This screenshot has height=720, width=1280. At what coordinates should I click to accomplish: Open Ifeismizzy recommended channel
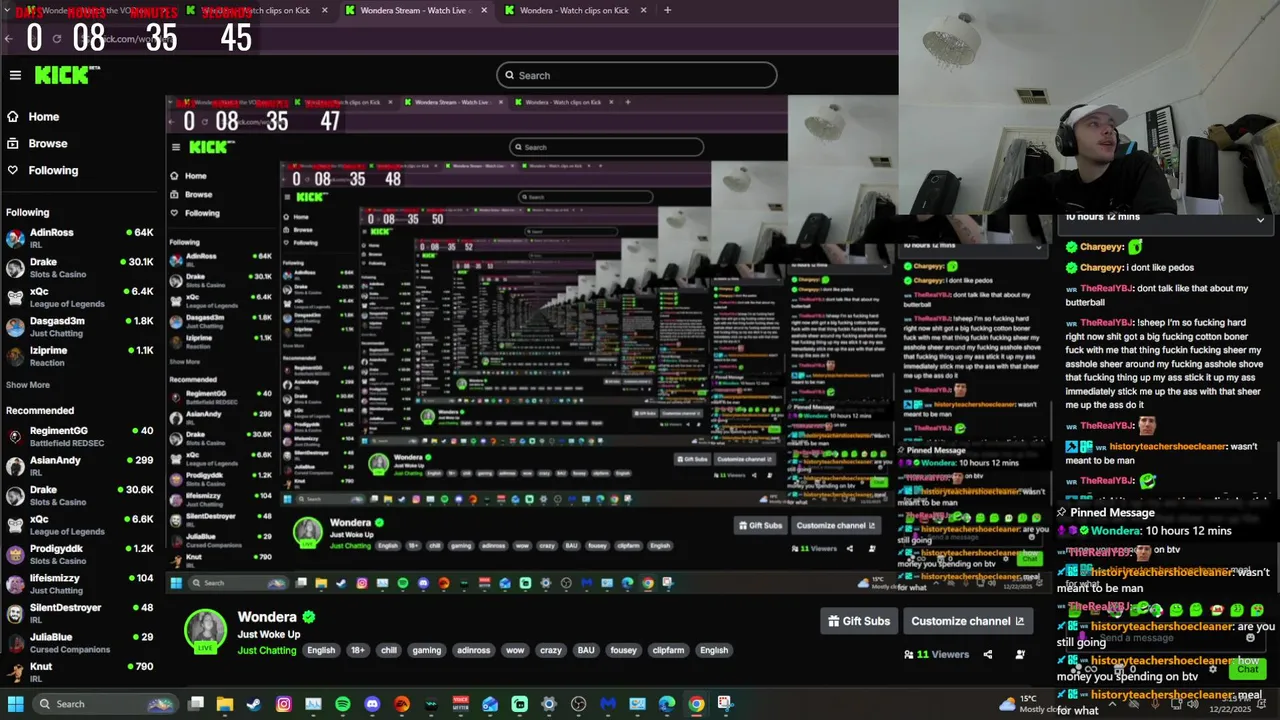(x=80, y=584)
